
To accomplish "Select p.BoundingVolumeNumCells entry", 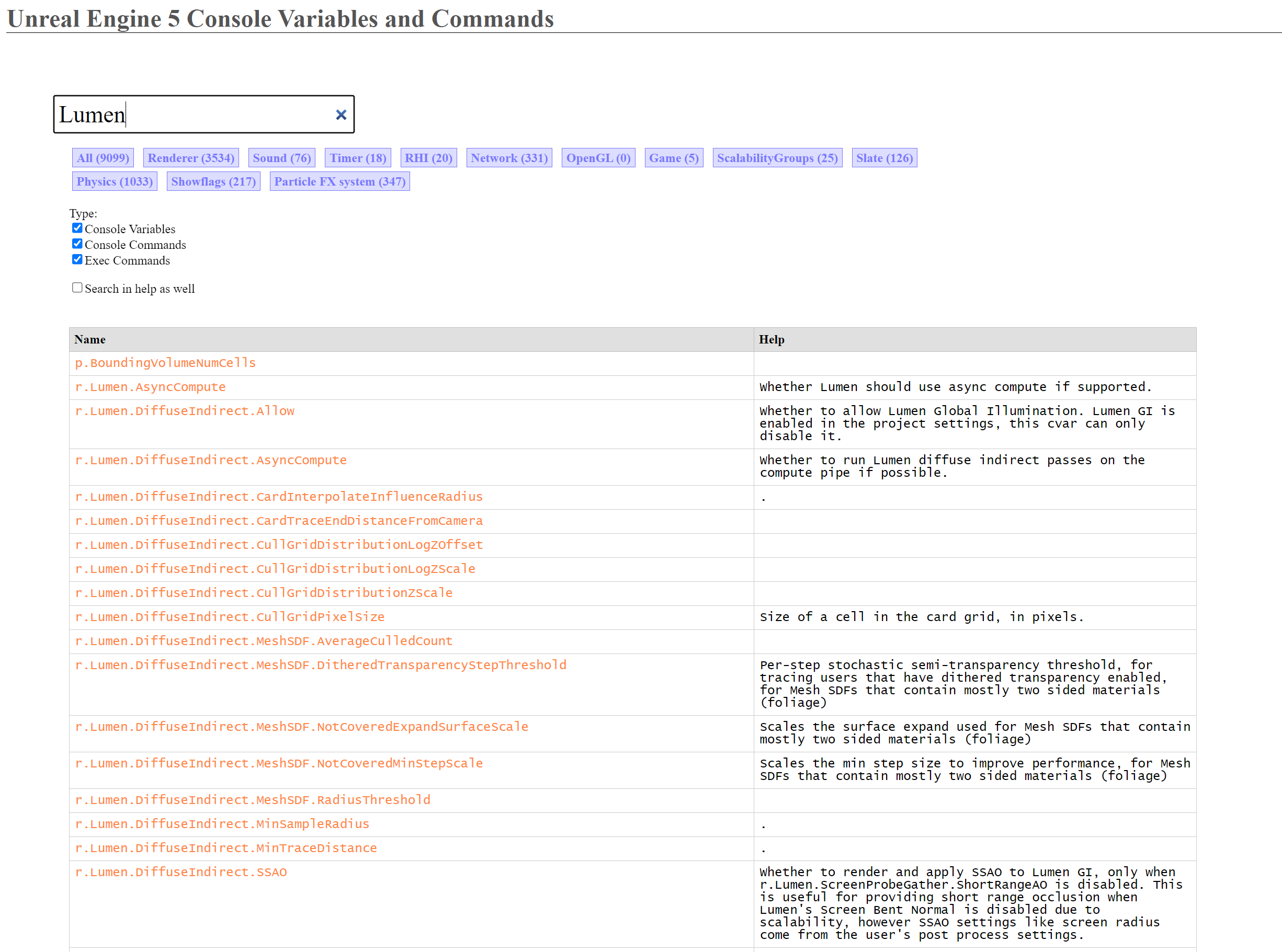I will click(165, 363).
